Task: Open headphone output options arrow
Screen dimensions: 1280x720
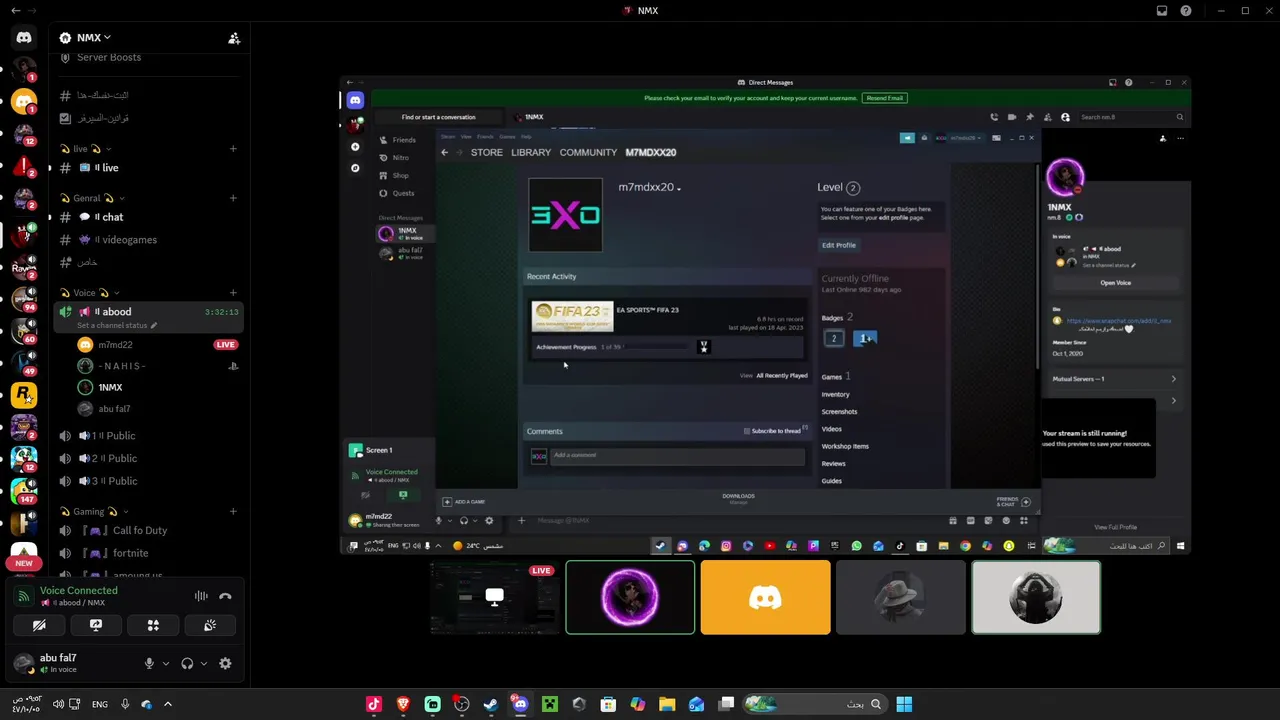Action: click(x=203, y=664)
